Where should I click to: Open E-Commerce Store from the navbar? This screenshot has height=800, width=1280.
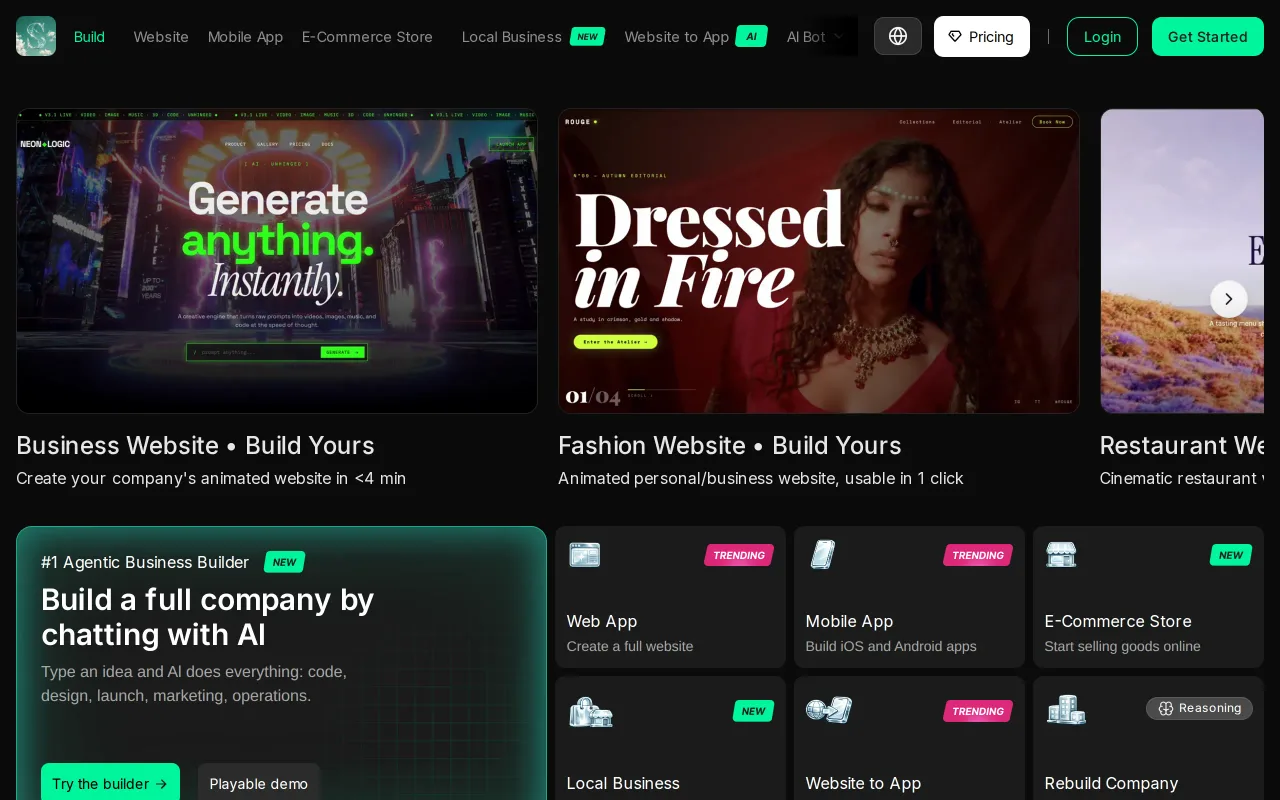point(367,36)
